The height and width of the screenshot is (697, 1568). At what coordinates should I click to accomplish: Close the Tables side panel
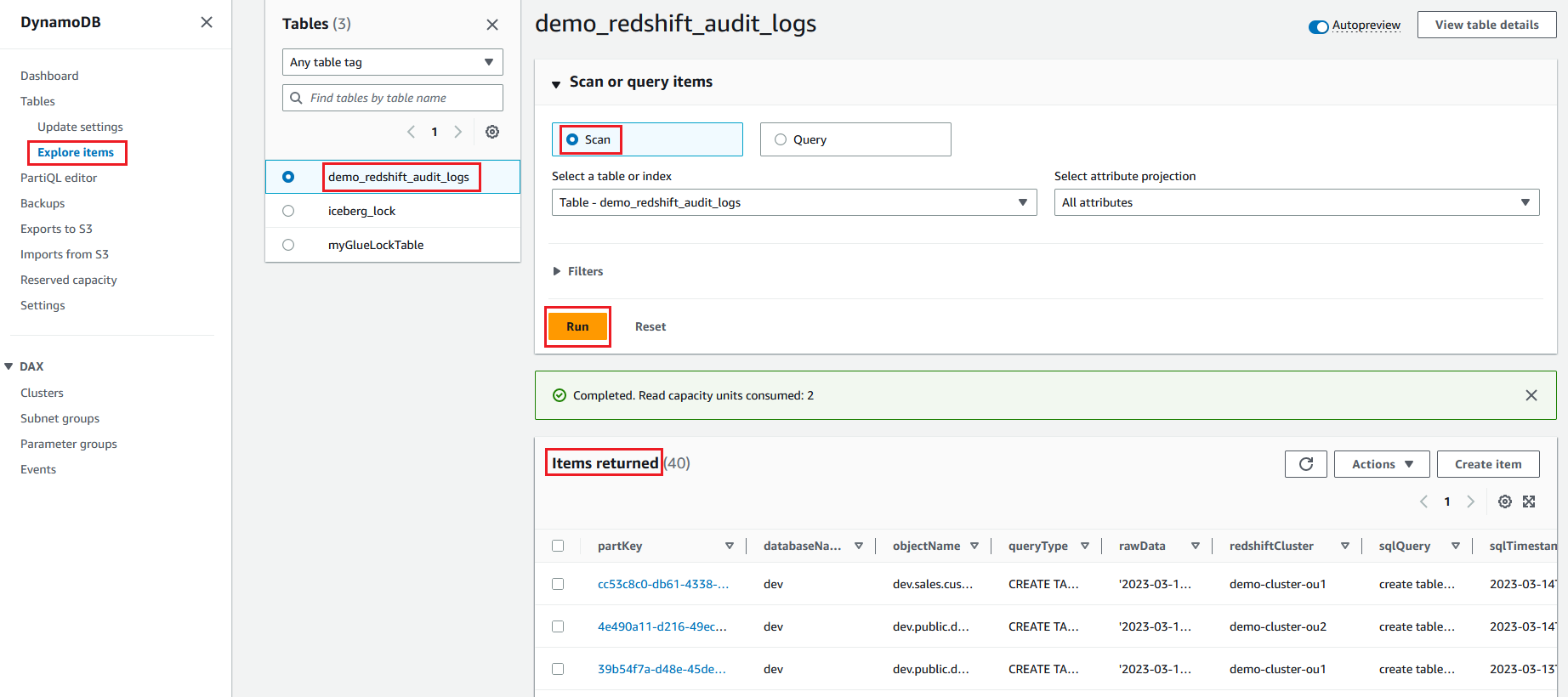tap(492, 25)
